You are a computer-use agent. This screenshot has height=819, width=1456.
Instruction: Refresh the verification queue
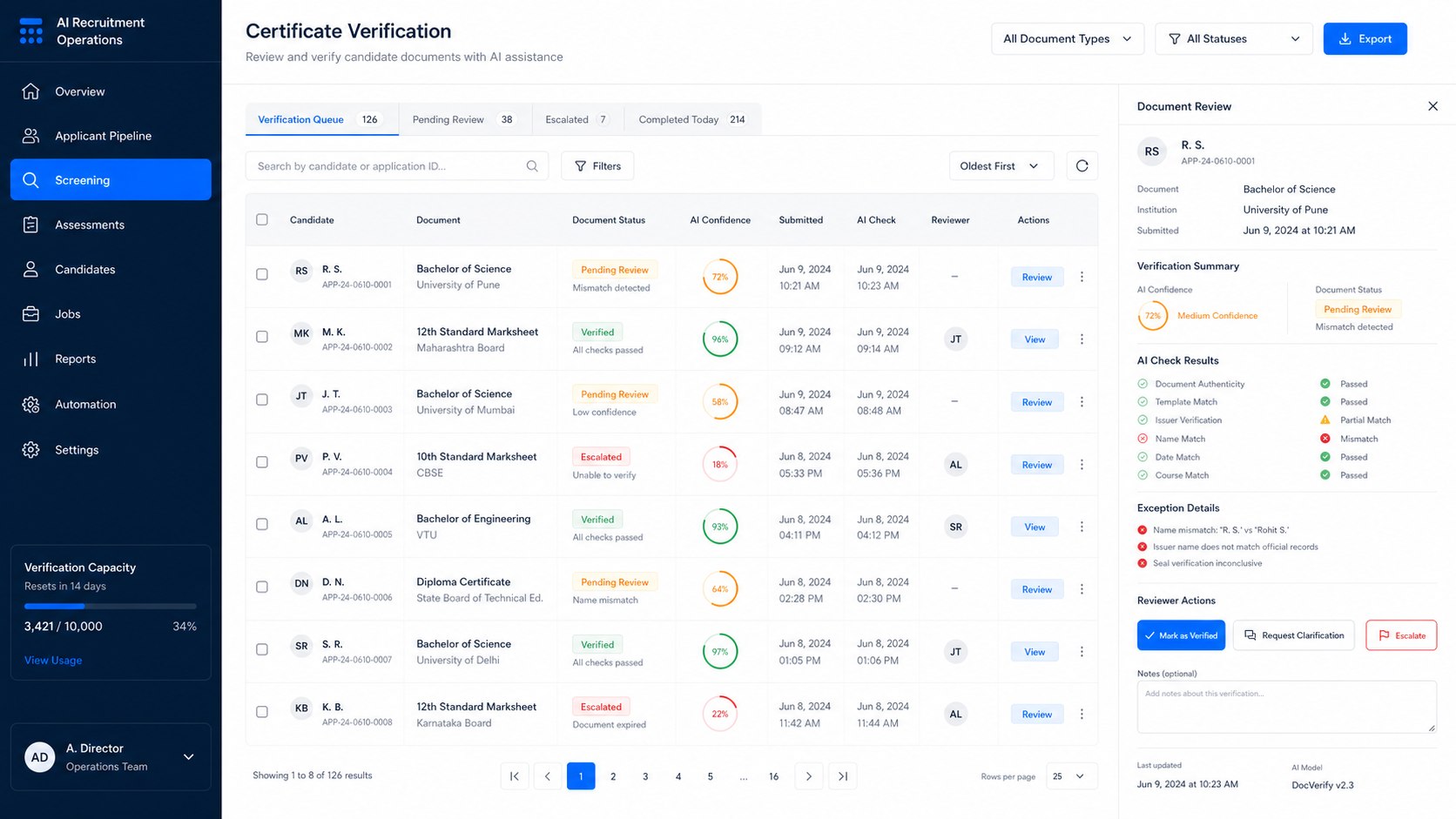[x=1082, y=166]
